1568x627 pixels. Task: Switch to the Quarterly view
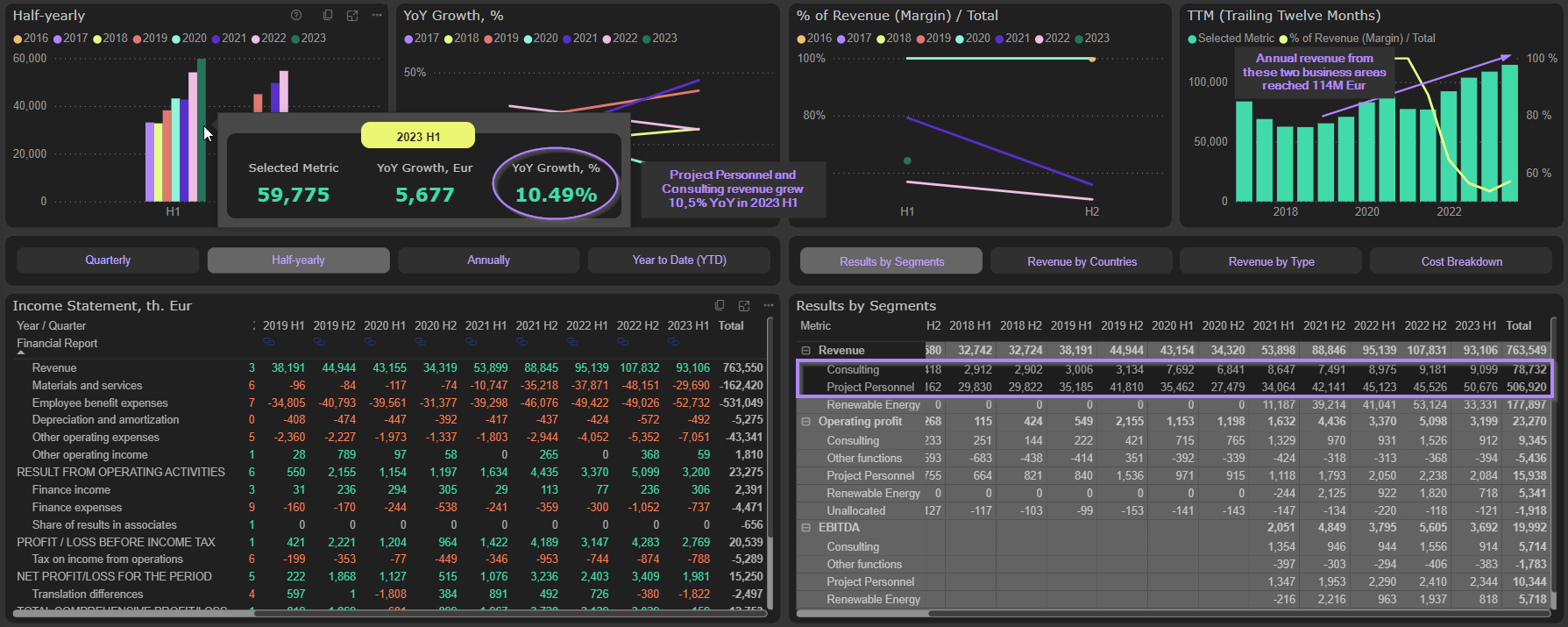[x=108, y=260]
